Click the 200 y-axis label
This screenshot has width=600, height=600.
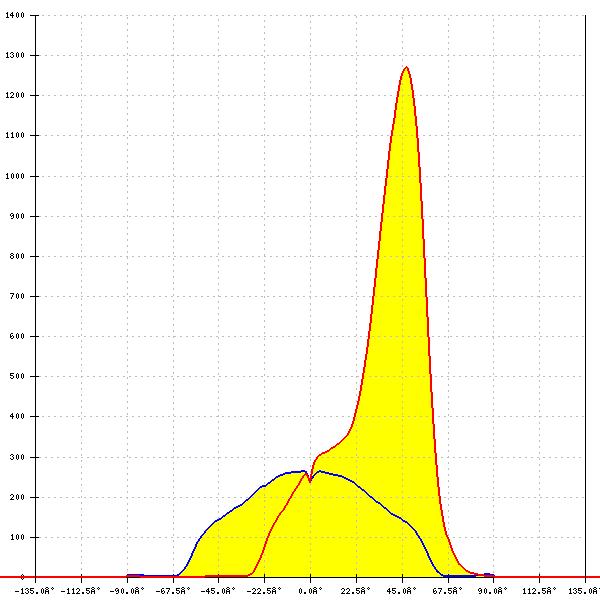[x=17, y=497]
